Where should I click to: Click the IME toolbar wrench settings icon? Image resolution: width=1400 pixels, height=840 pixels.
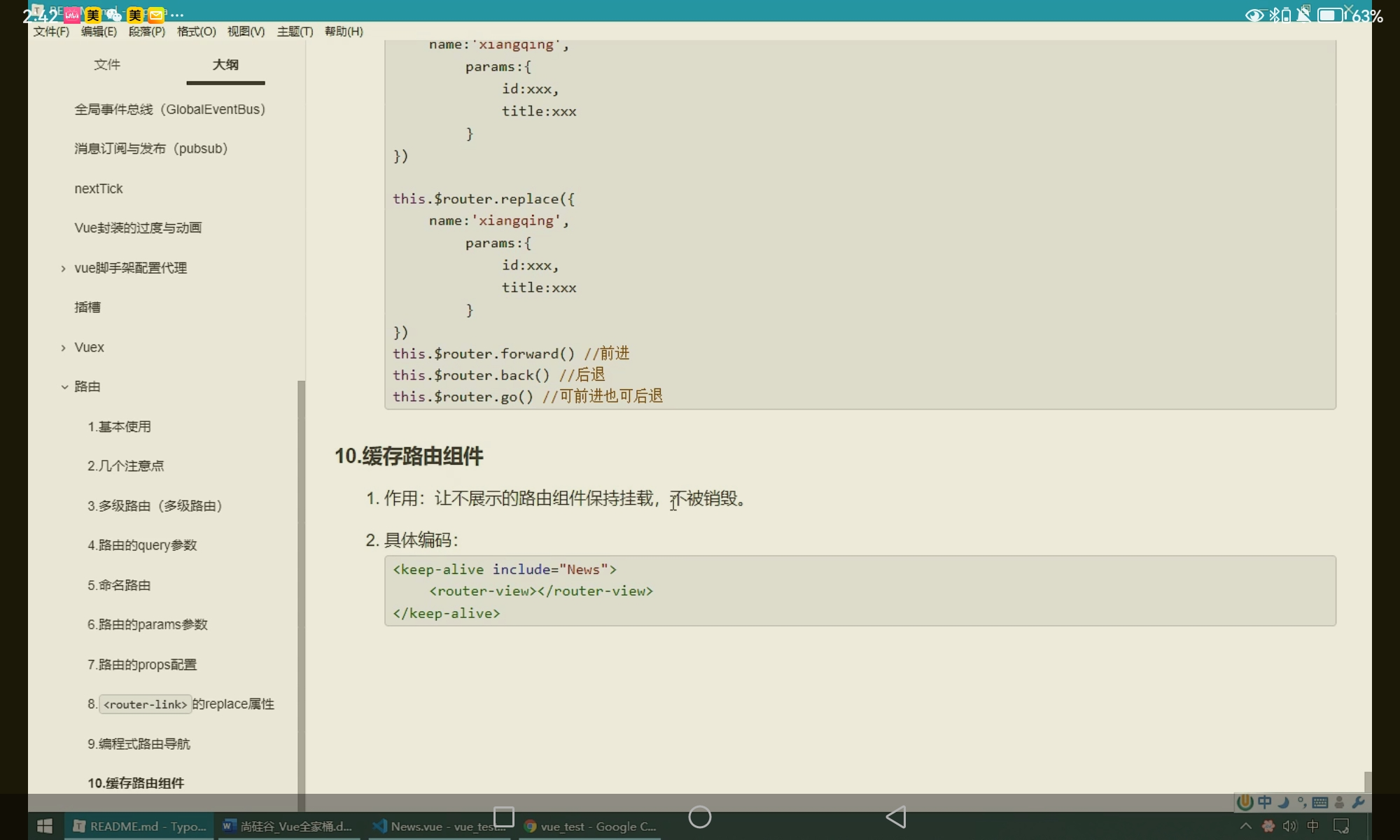[x=1358, y=802]
